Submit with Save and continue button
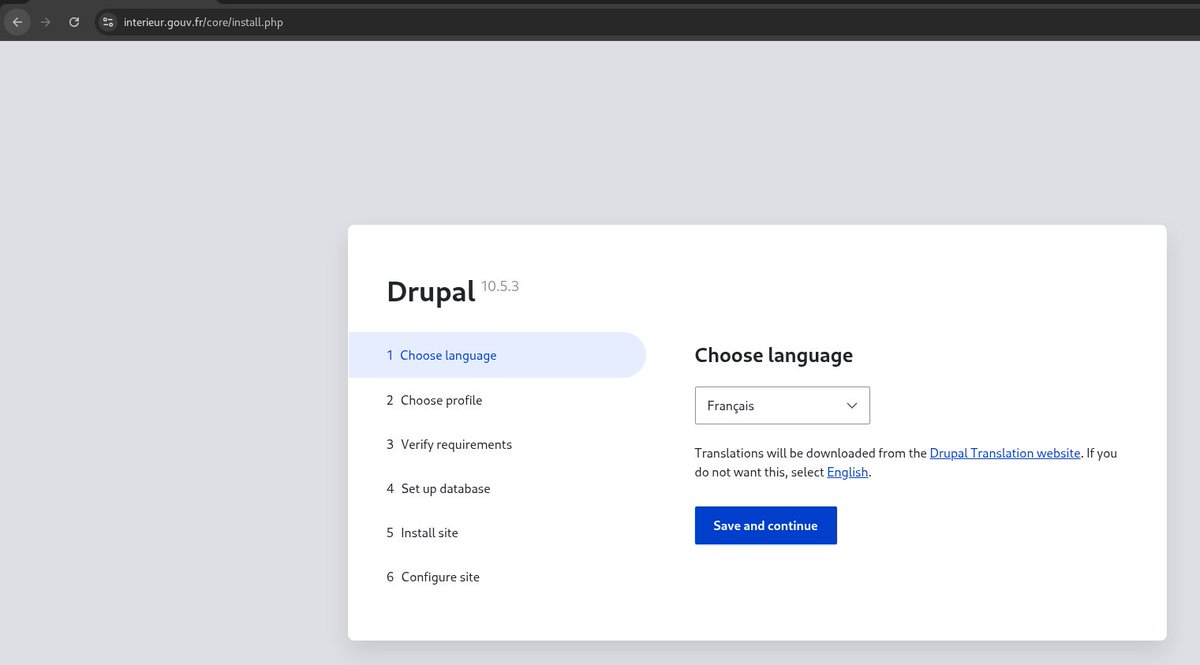Screen dimensions: 1200x665 pos(766,526)
